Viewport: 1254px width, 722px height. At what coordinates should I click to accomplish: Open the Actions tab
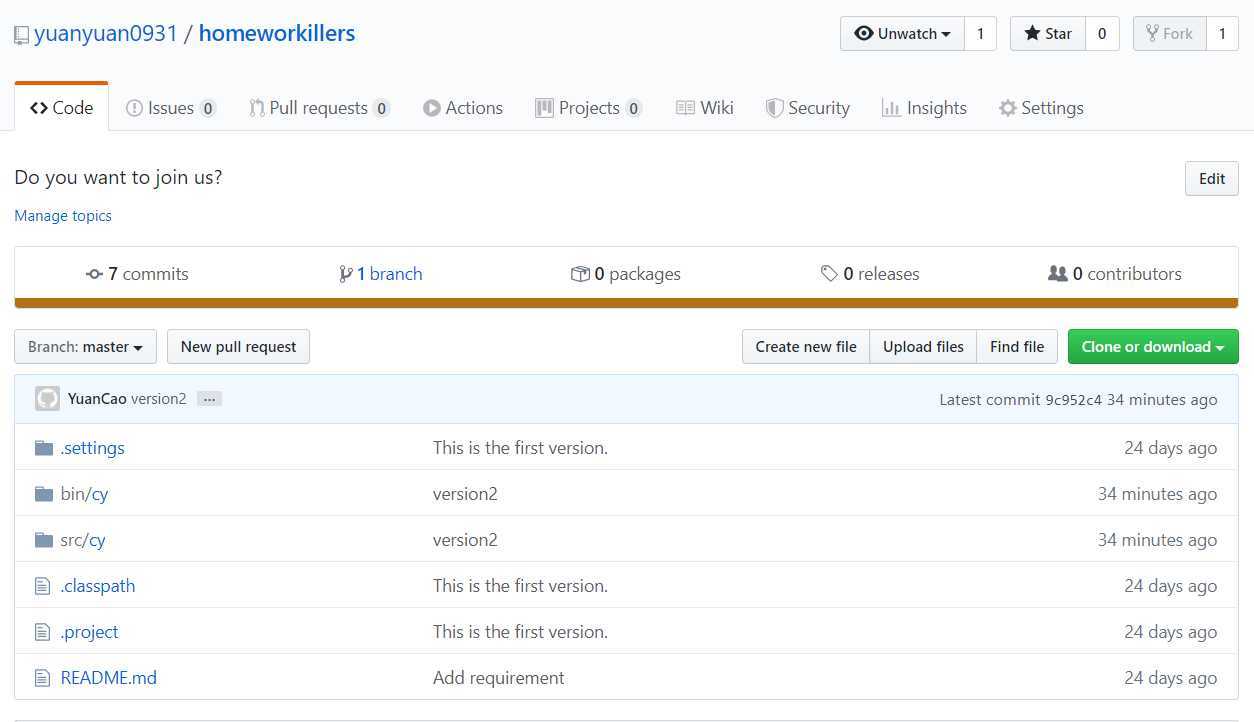(463, 108)
